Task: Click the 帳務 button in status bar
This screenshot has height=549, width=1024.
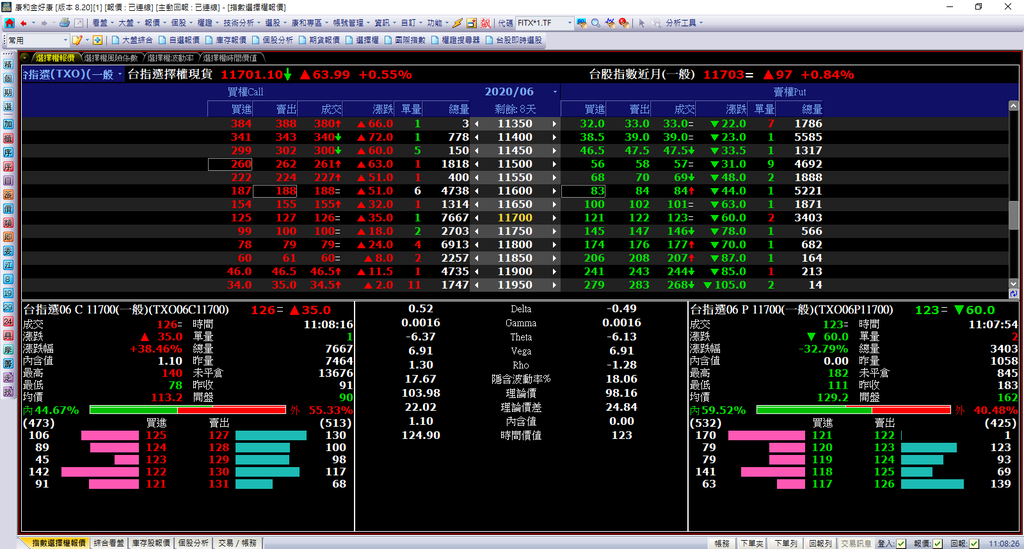Action: (721, 543)
